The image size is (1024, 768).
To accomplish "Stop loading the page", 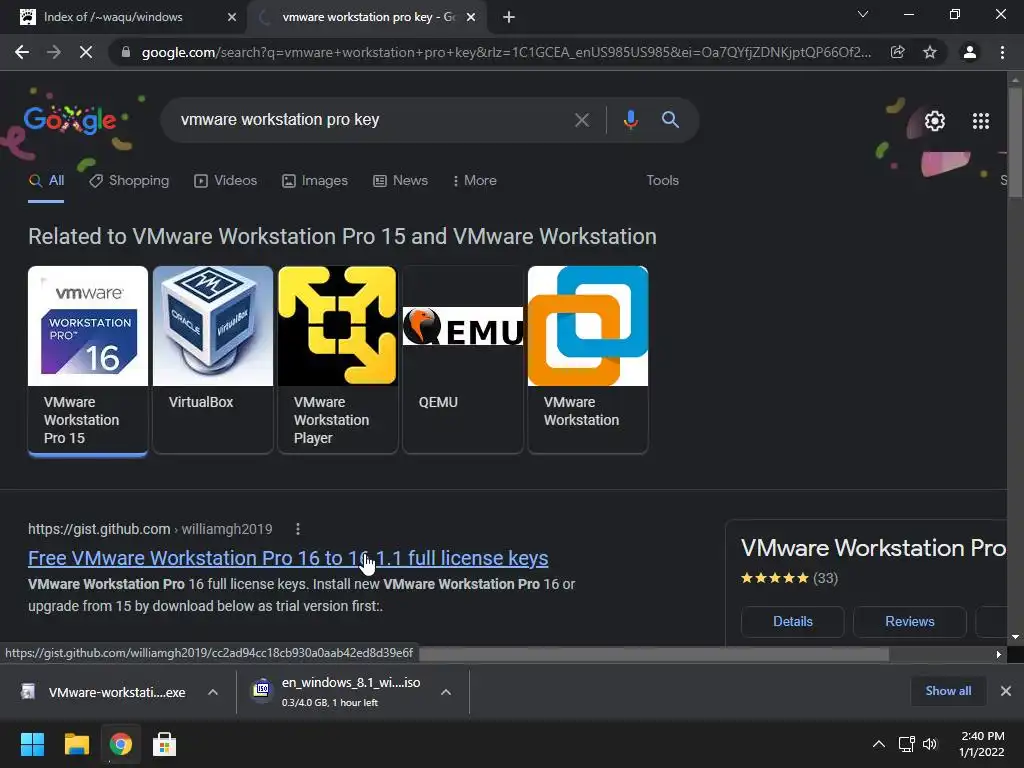I will click(86, 52).
